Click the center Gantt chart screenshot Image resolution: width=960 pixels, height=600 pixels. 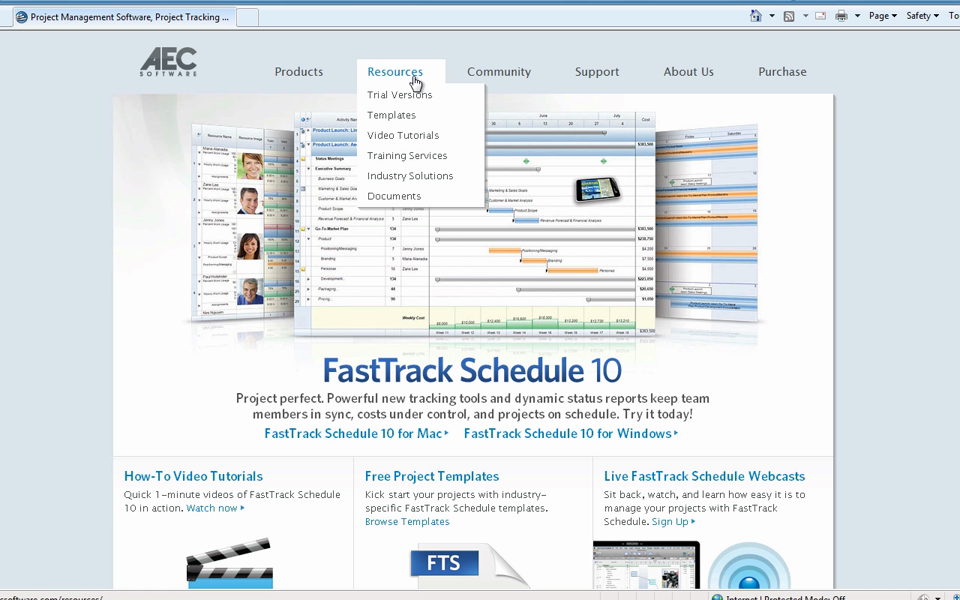coord(474,224)
